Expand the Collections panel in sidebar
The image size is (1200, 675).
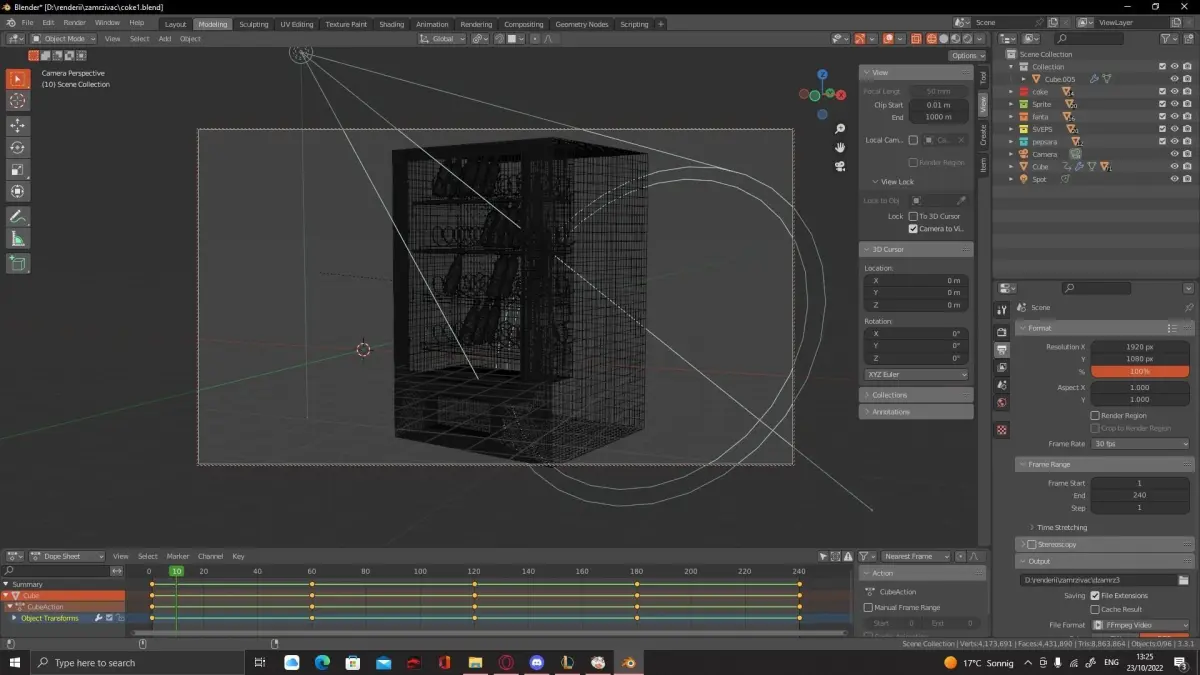916,395
